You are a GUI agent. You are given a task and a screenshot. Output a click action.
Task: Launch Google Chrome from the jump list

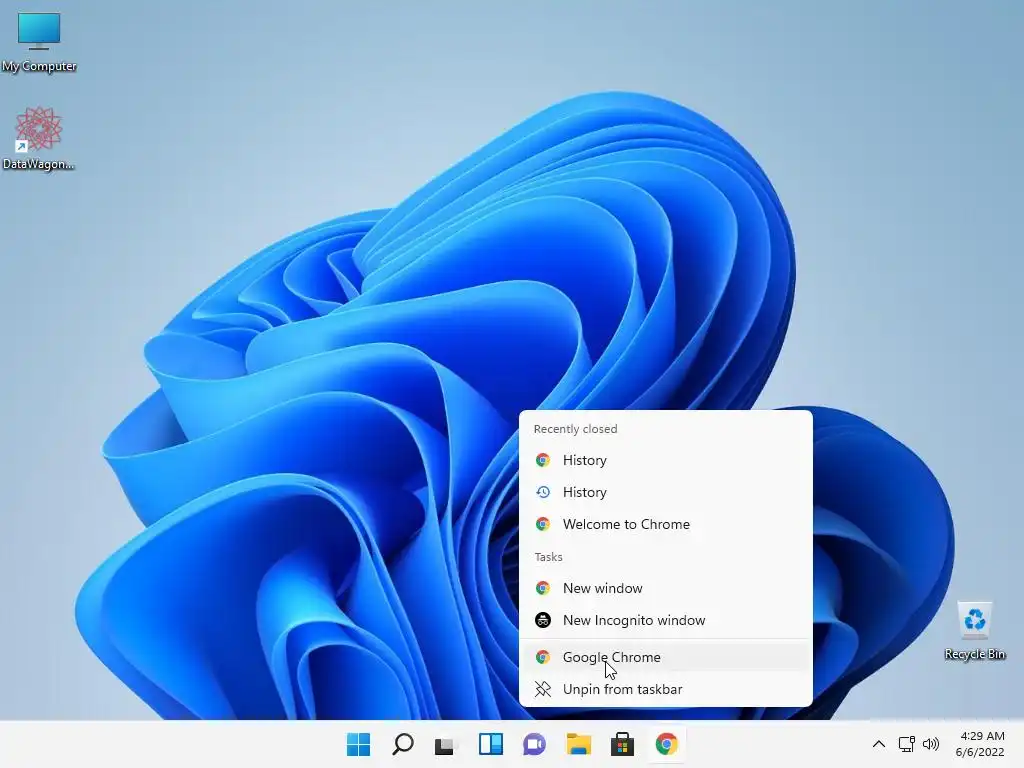[666, 657]
